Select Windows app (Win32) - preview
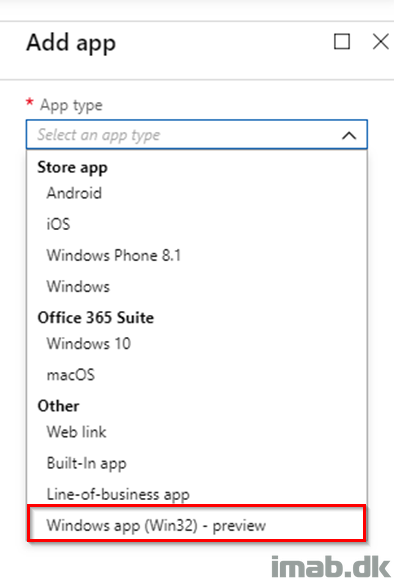 coord(197,524)
